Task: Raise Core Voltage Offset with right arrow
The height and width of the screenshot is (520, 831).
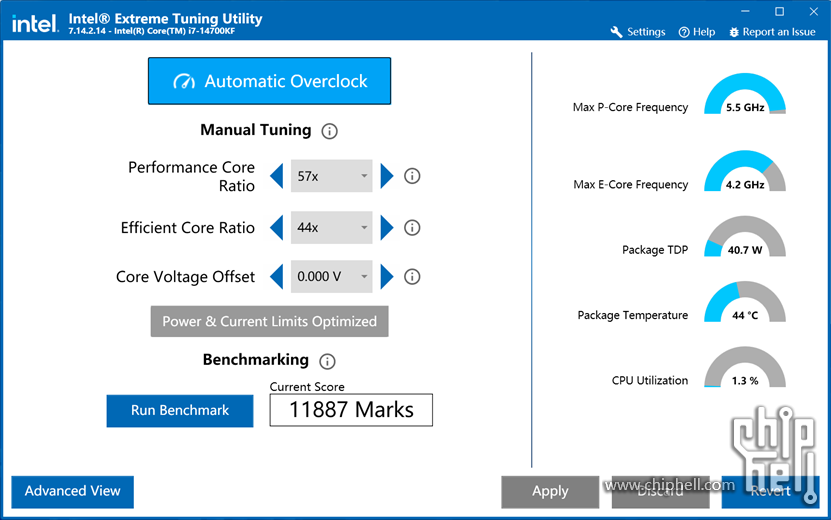Action: (387, 277)
